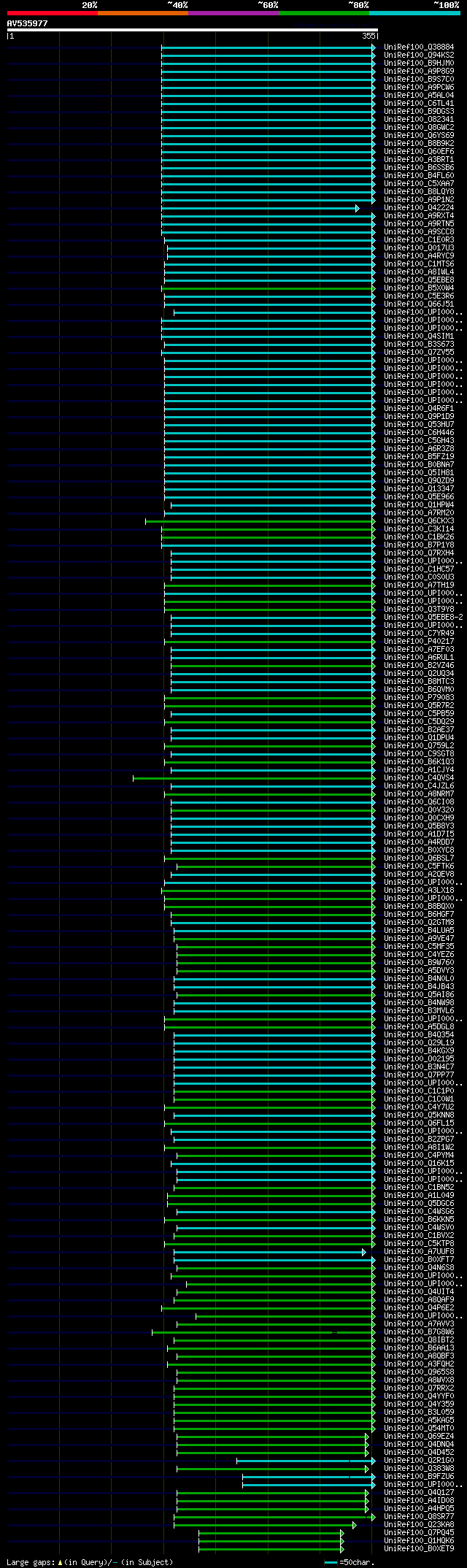
Task: Open UniRef100_B8B9K2 hit
Action: (x=419, y=144)
